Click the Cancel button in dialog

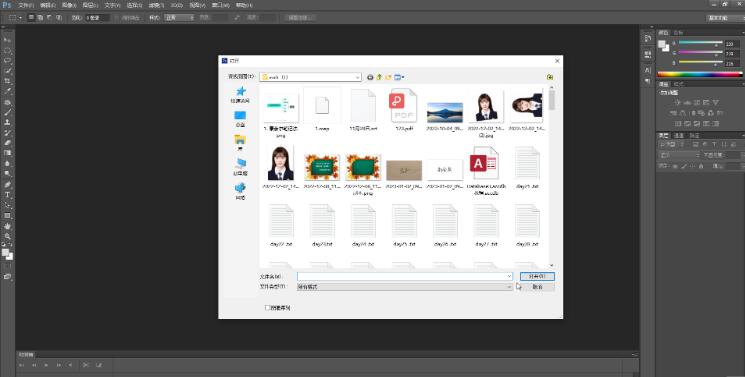(537, 287)
